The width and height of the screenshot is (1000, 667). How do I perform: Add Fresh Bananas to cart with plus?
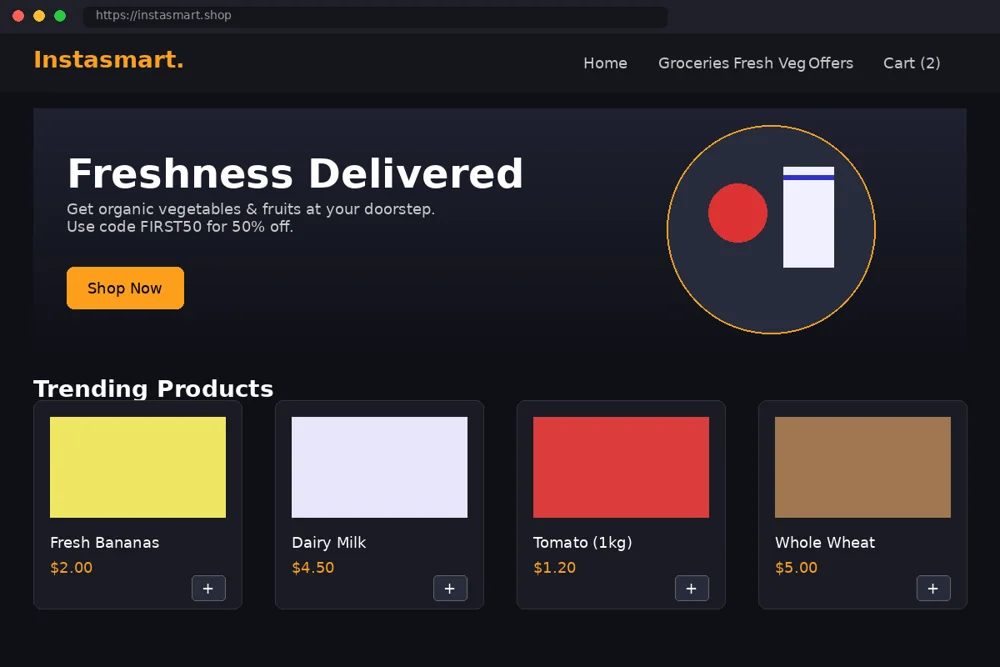pyautogui.click(x=209, y=588)
